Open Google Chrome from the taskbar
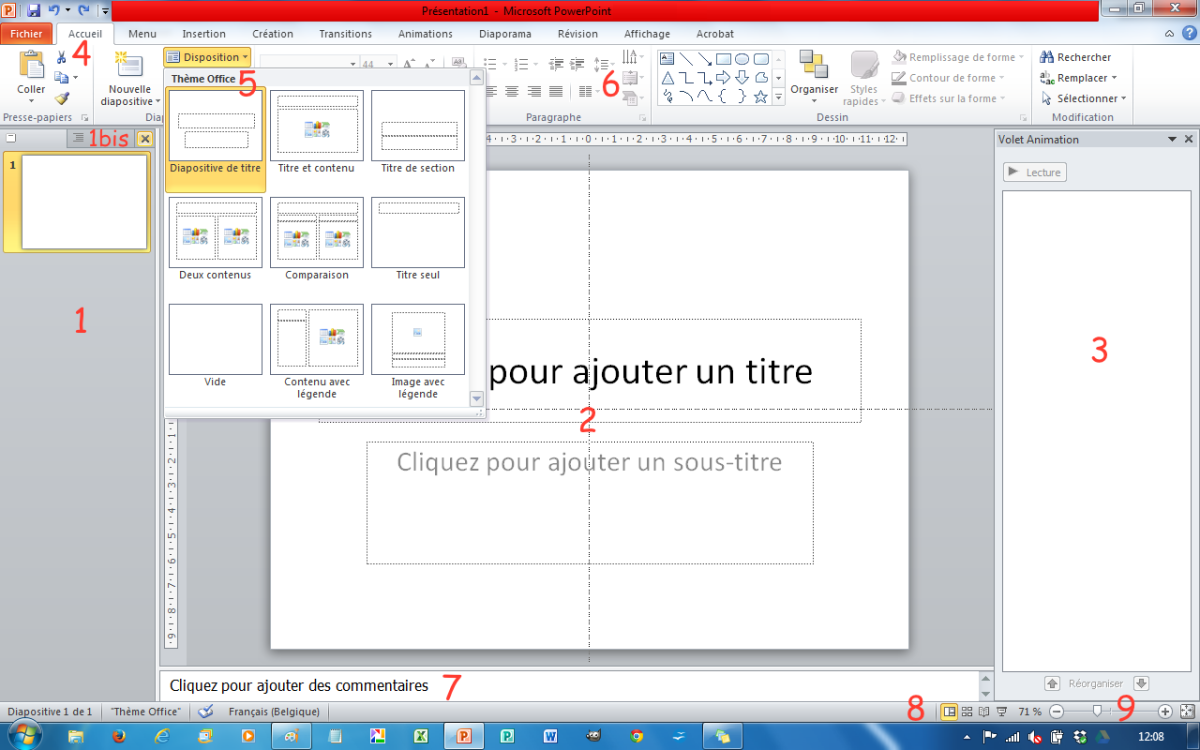 (x=637, y=736)
